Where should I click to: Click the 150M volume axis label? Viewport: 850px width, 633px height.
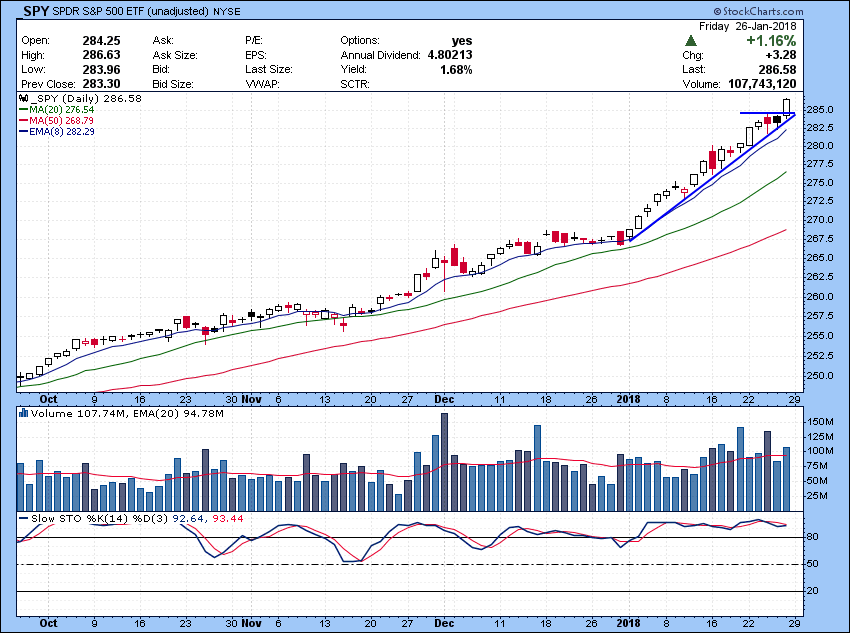point(820,422)
